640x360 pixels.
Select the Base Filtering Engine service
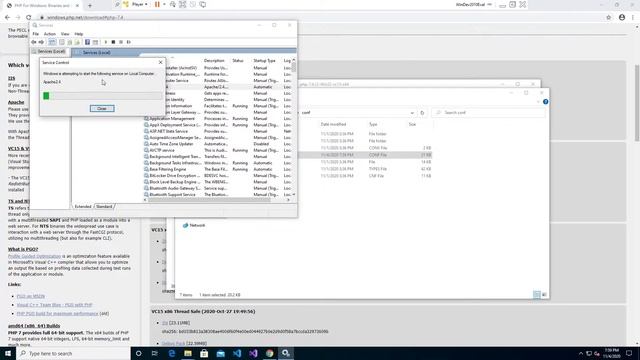coord(218,169)
